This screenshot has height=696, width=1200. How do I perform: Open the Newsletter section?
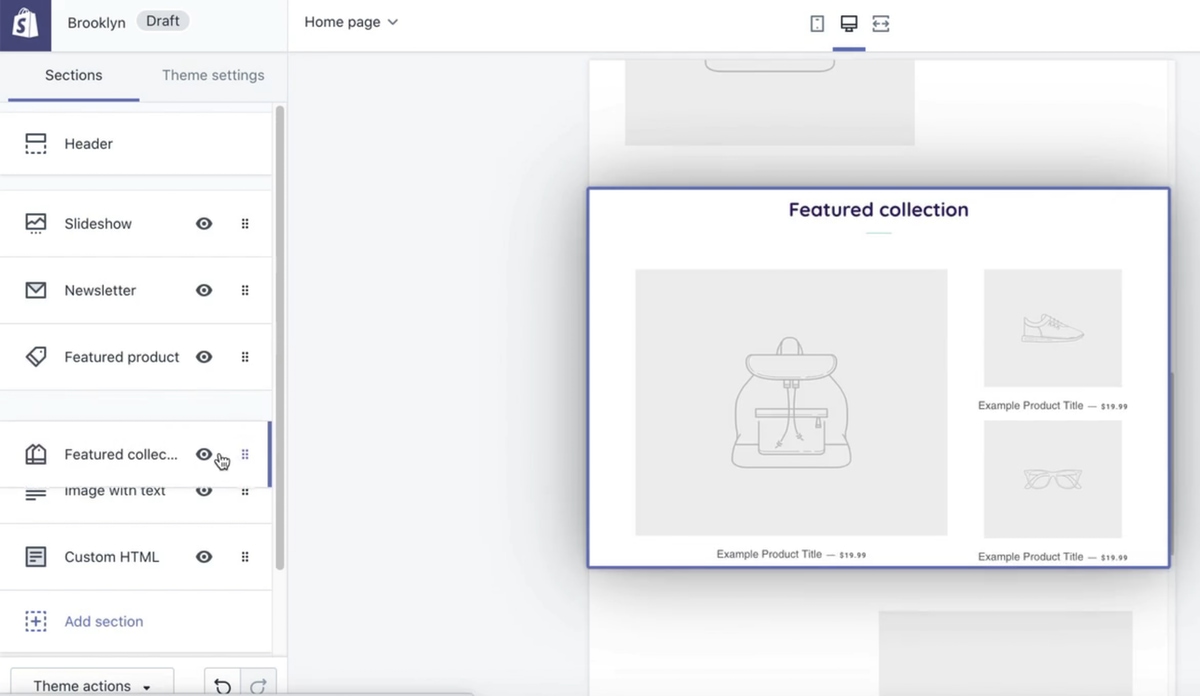tap(100, 290)
